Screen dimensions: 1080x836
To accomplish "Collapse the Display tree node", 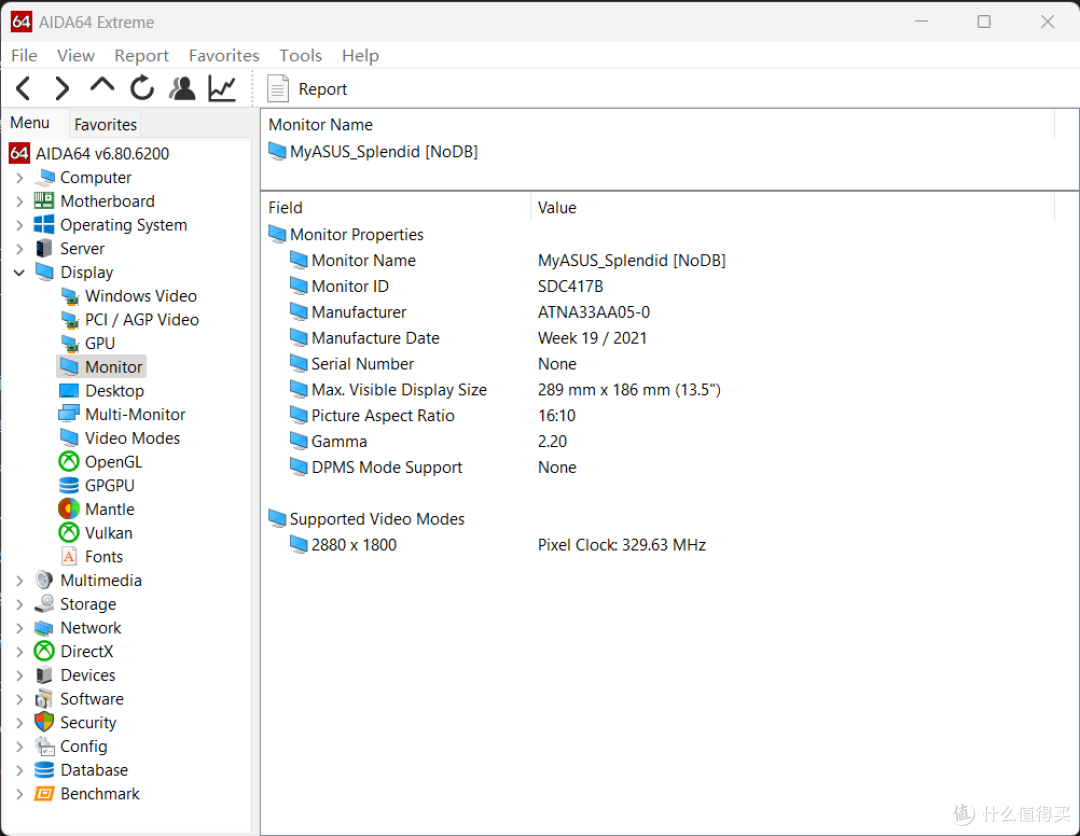I will (x=19, y=273).
